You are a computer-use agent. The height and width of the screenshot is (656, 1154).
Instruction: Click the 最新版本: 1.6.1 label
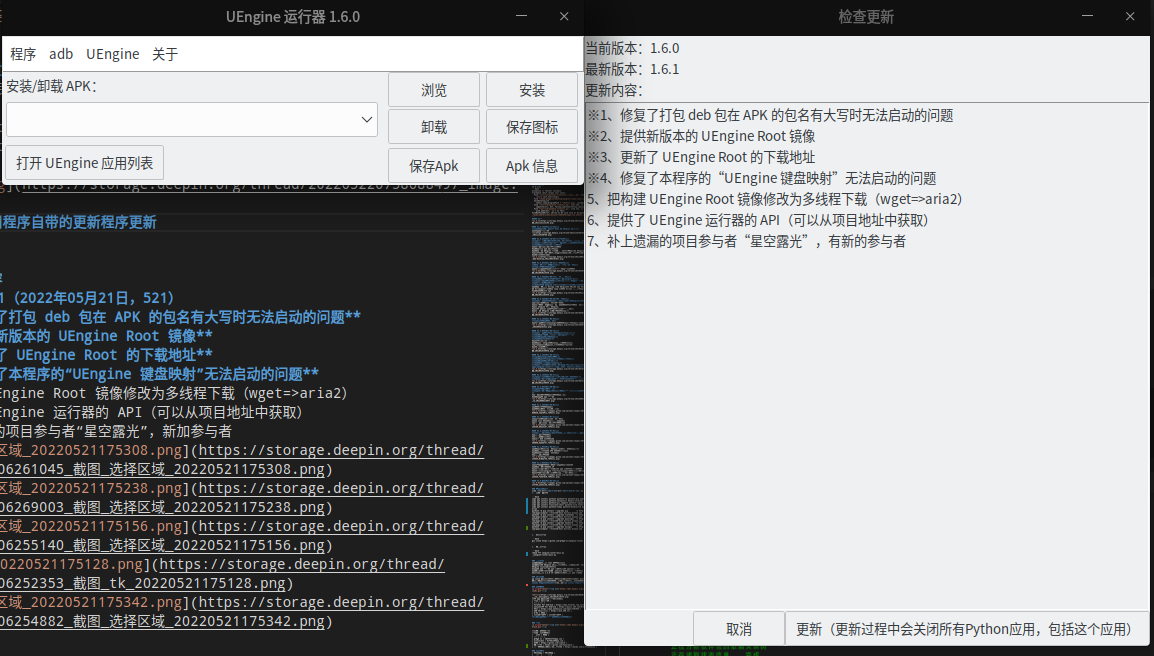[632, 69]
